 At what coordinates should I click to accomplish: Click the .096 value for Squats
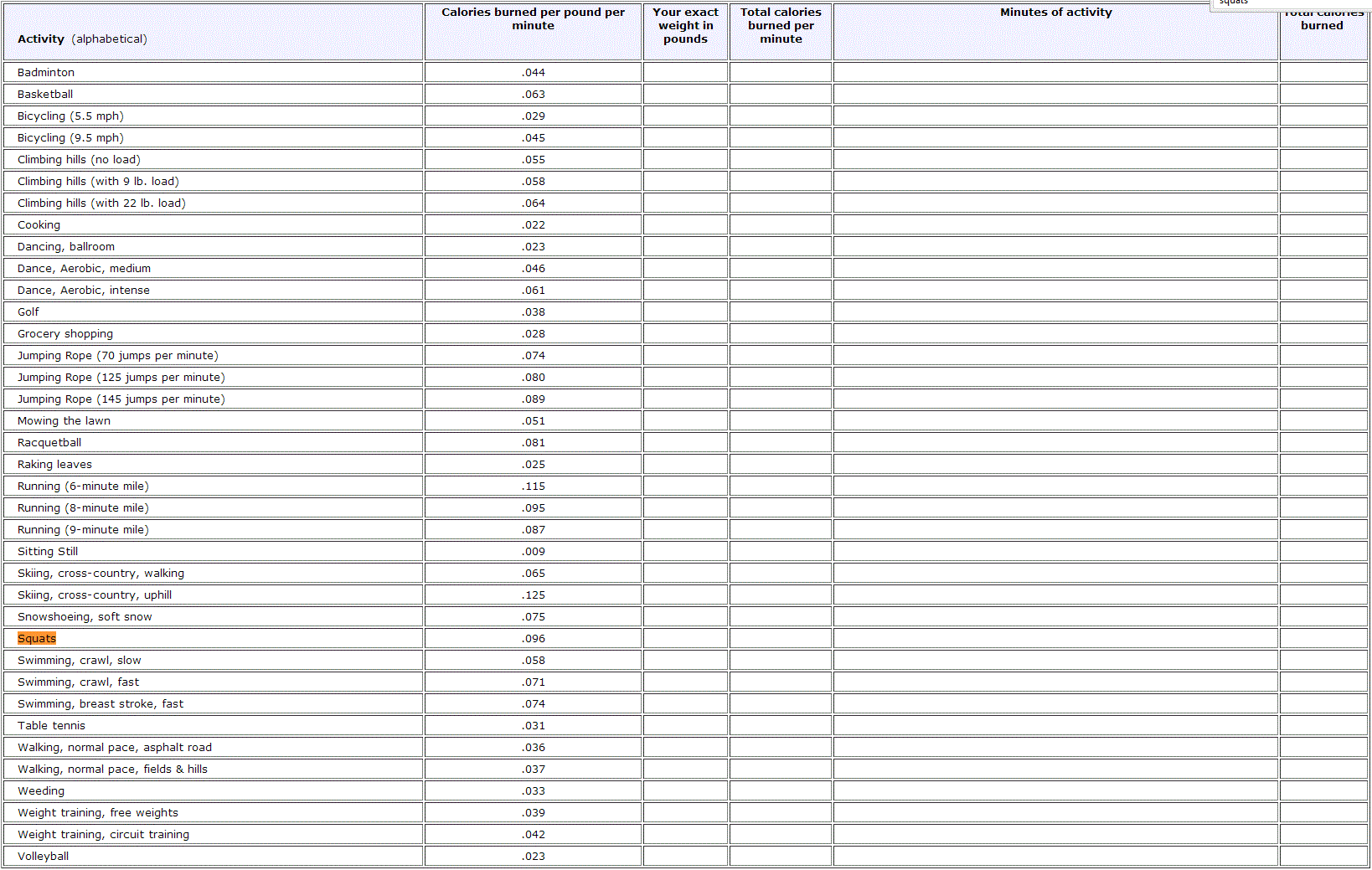click(x=533, y=638)
